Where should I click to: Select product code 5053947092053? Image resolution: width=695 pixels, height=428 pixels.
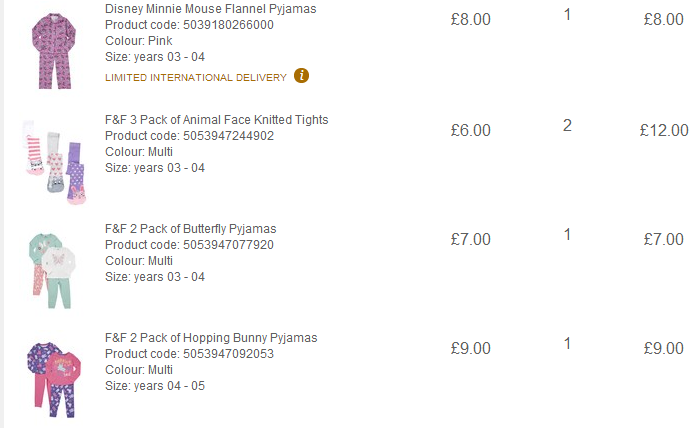tap(228, 354)
